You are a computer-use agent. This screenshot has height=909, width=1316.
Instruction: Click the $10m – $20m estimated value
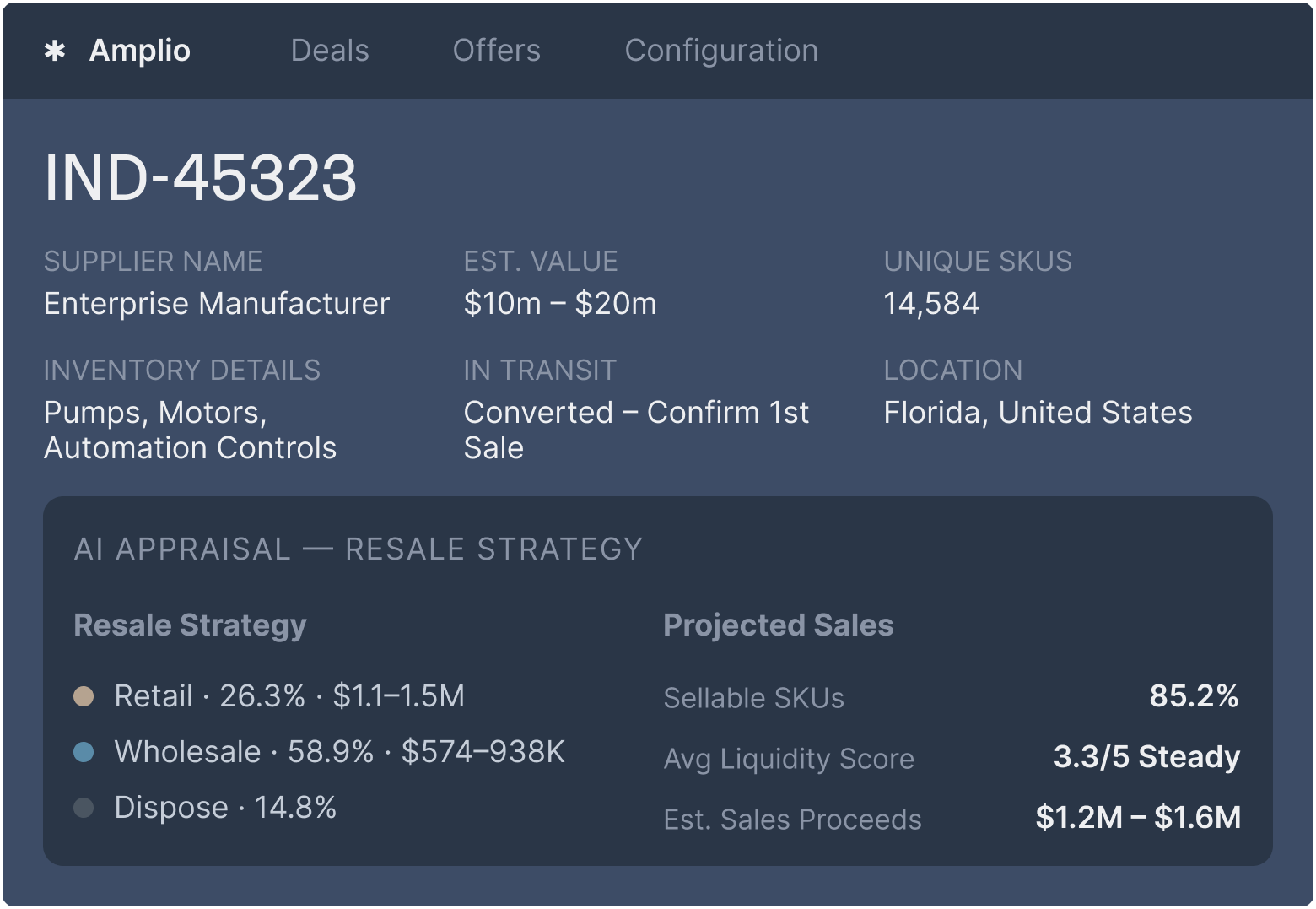coord(560,304)
